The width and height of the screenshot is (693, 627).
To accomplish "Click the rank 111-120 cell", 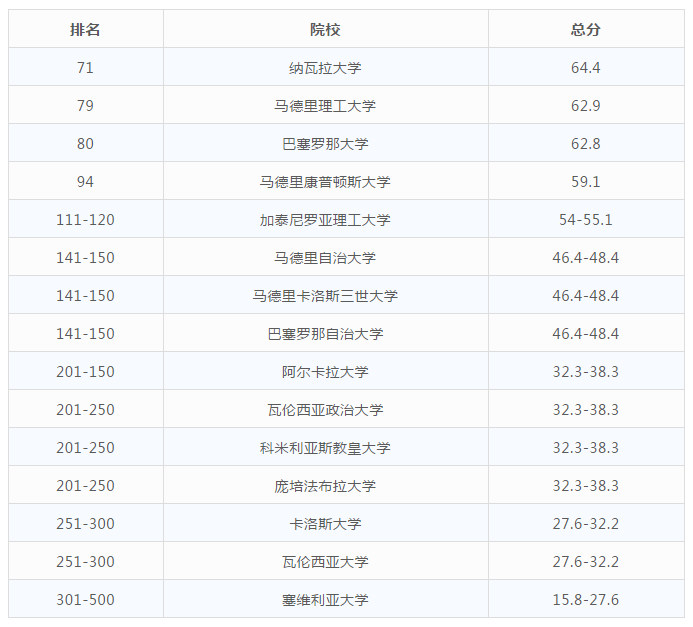I will click(x=85, y=220).
